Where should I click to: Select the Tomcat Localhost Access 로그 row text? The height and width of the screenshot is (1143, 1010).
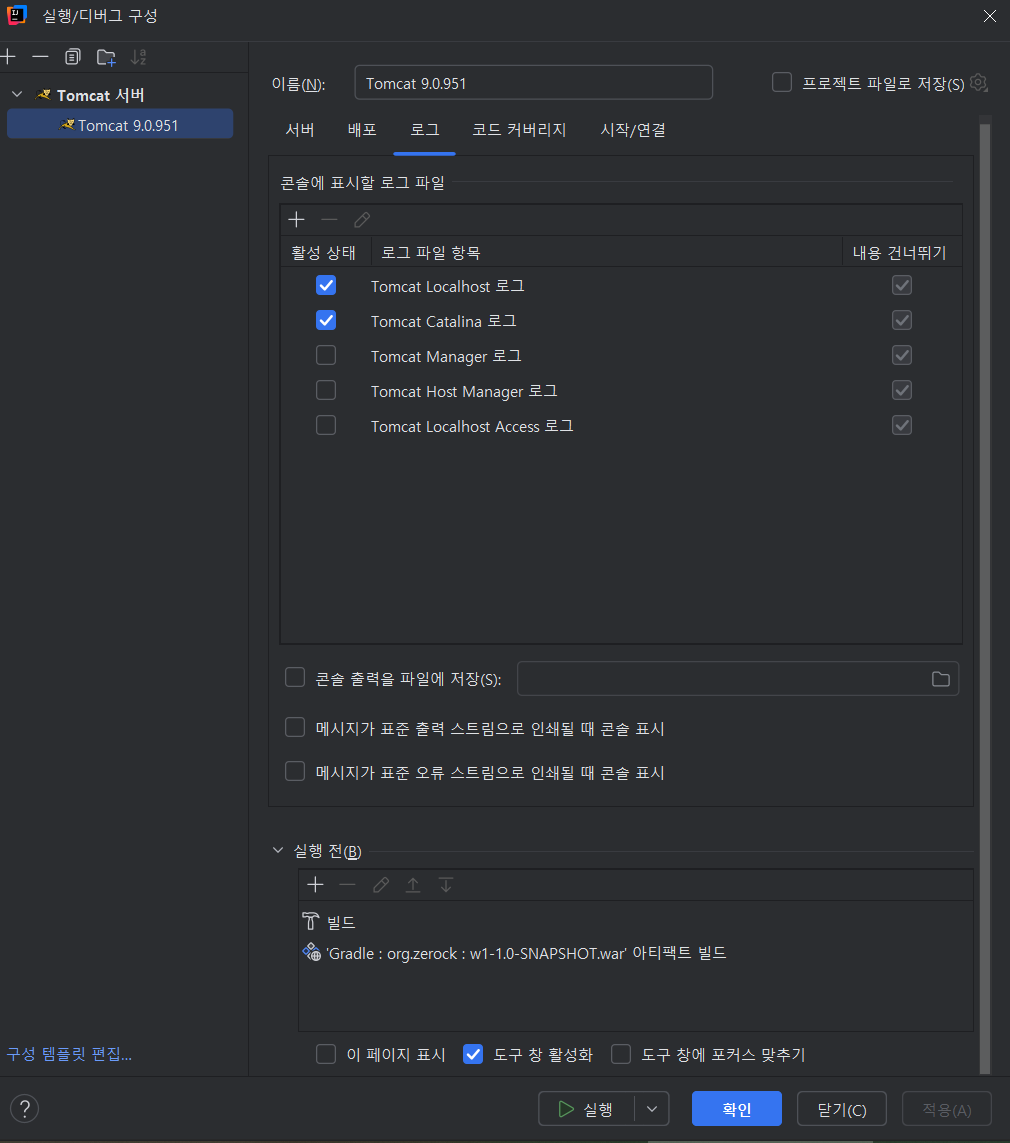tap(472, 426)
